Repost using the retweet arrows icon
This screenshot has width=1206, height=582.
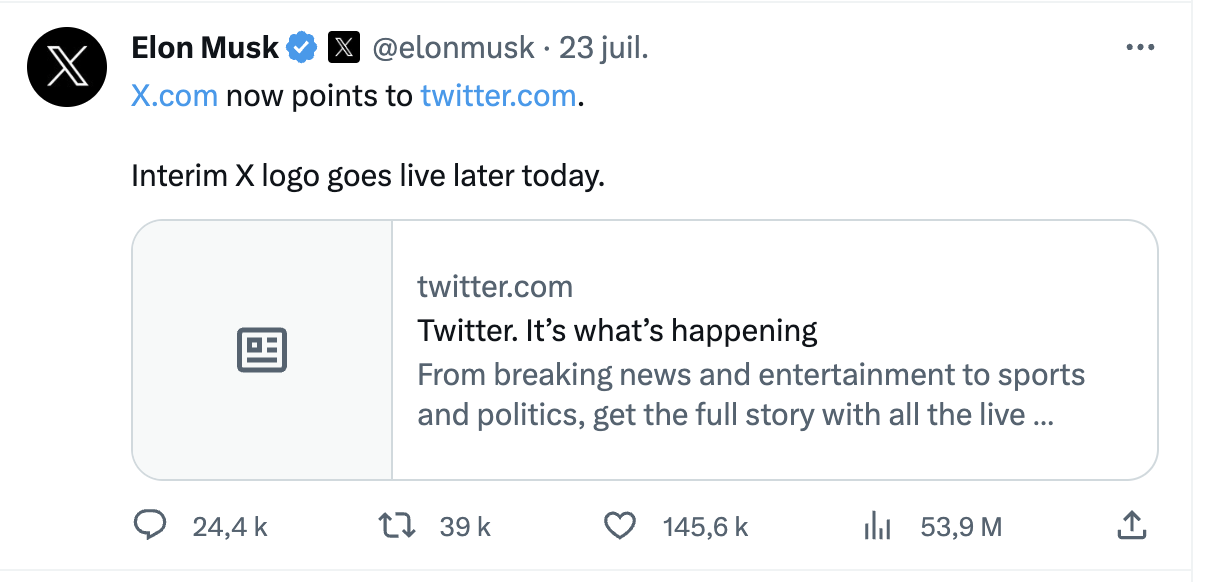point(400,525)
